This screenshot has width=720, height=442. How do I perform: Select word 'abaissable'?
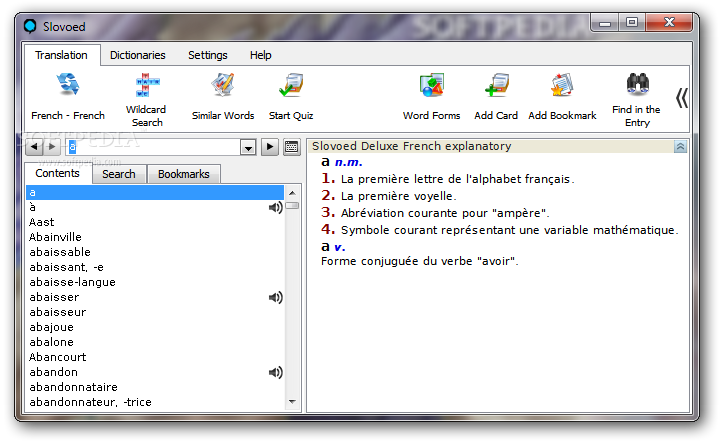click(x=60, y=252)
